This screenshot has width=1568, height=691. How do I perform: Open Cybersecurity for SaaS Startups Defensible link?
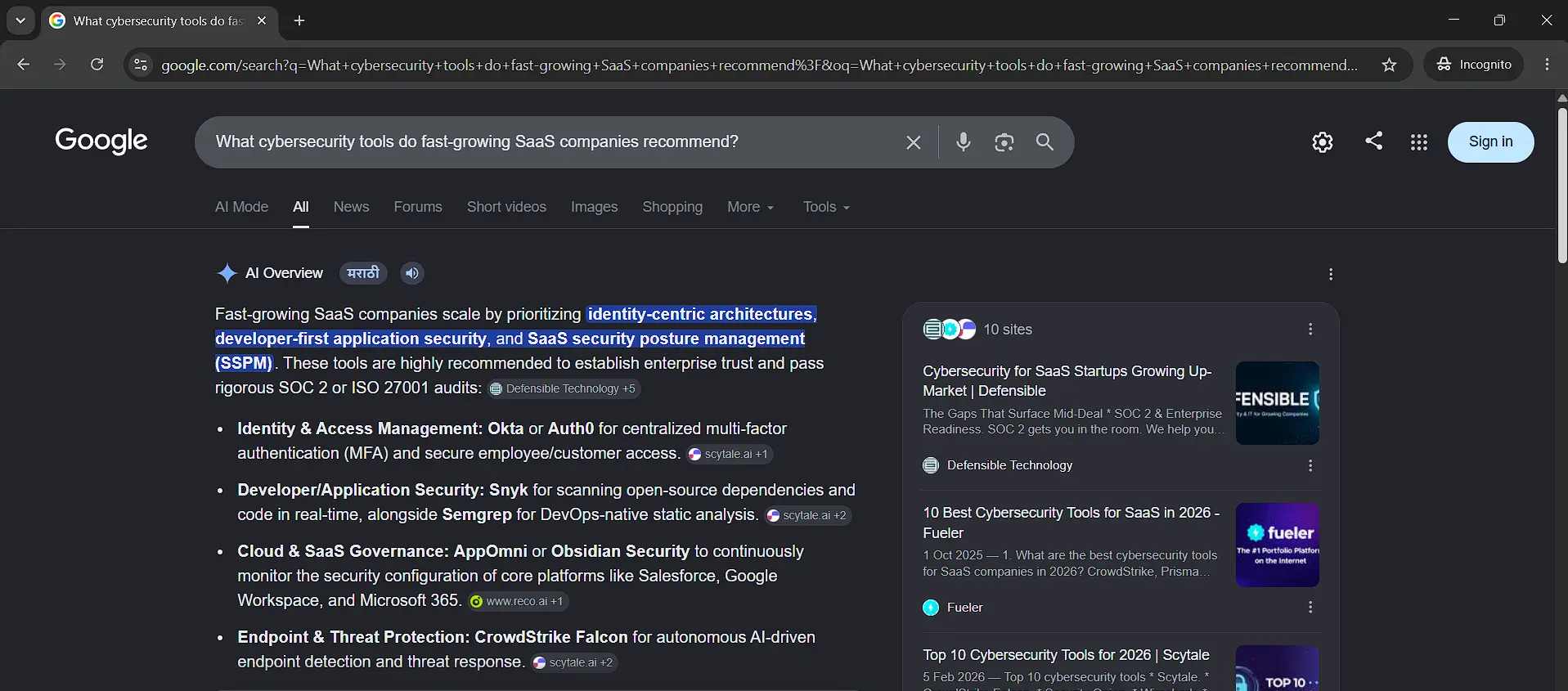coord(1067,381)
